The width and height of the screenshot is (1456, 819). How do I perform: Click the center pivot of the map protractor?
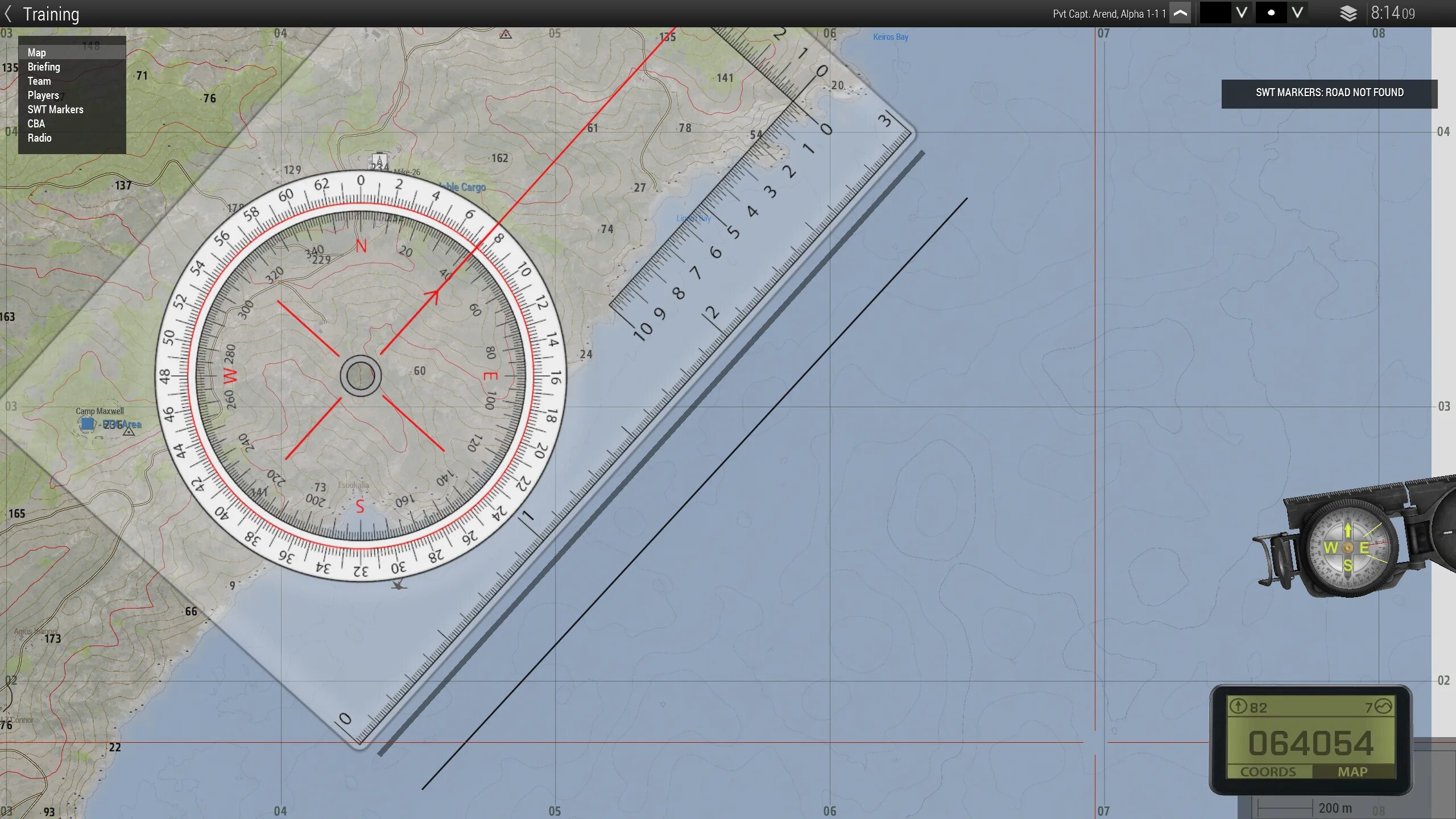[x=361, y=376]
